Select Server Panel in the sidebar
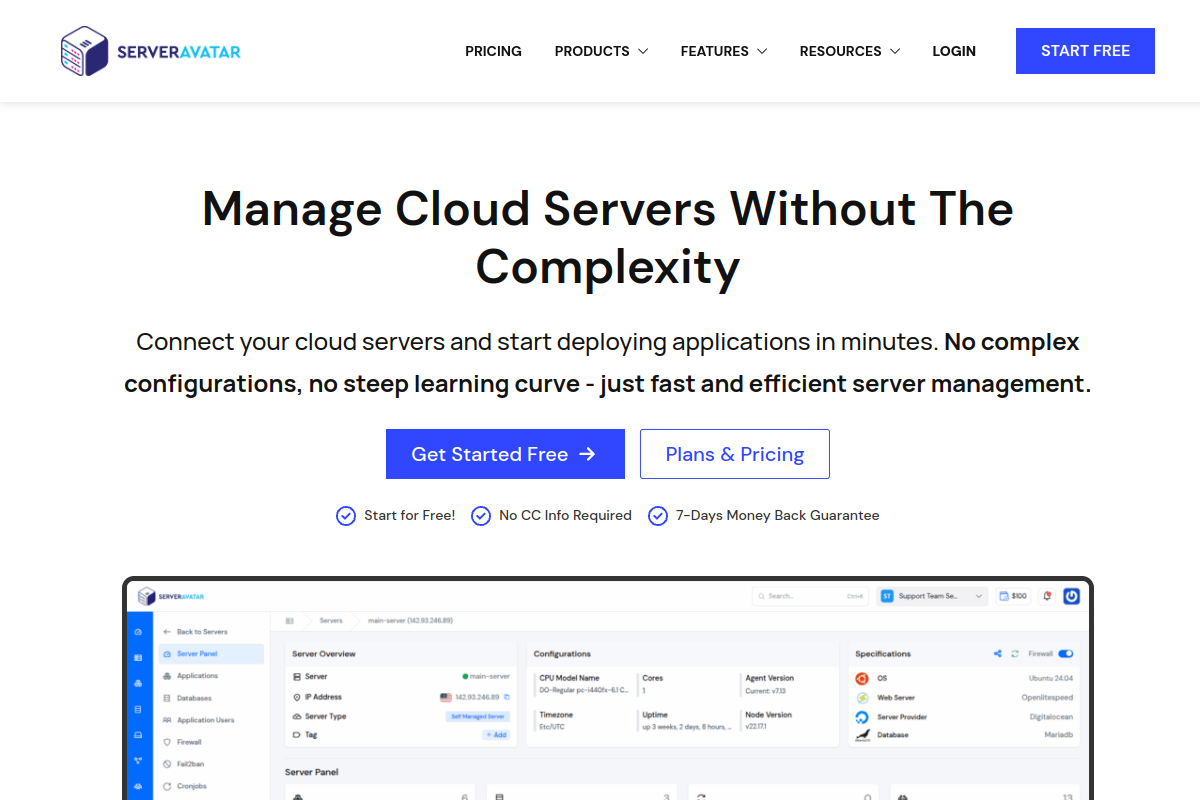 click(x=211, y=654)
